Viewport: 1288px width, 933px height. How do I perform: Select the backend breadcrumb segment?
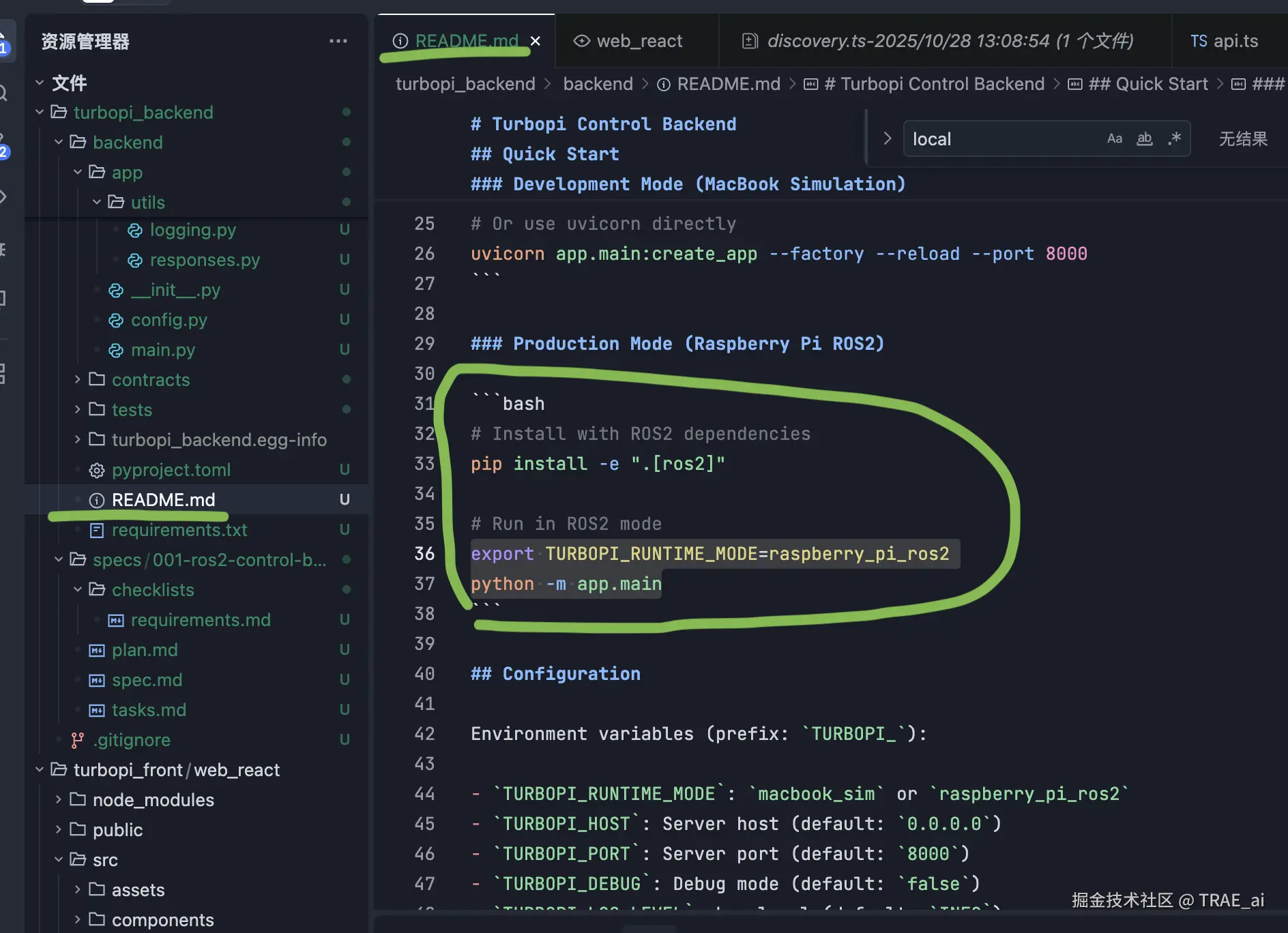pyautogui.click(x=598, y=84)
